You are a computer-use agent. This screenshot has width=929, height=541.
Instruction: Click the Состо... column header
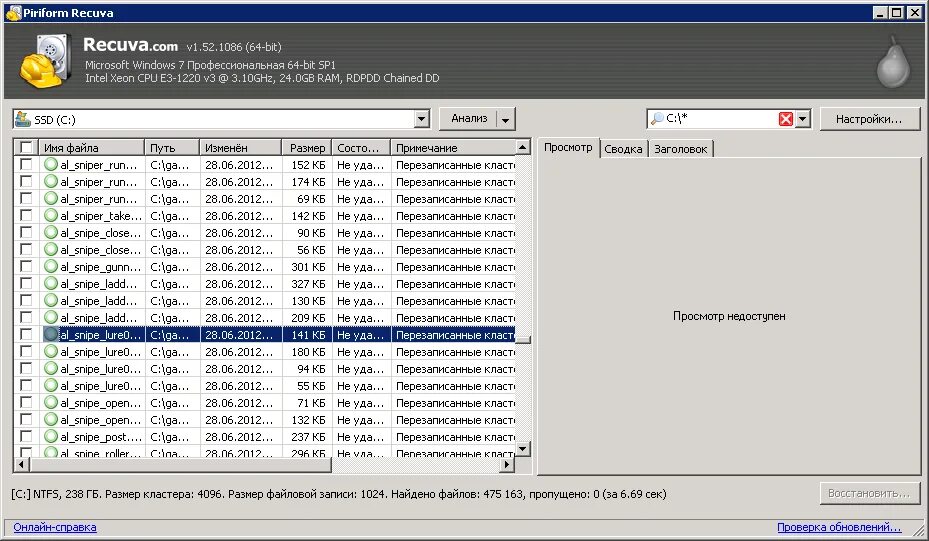pyautogui.click(x=361, y=148)
